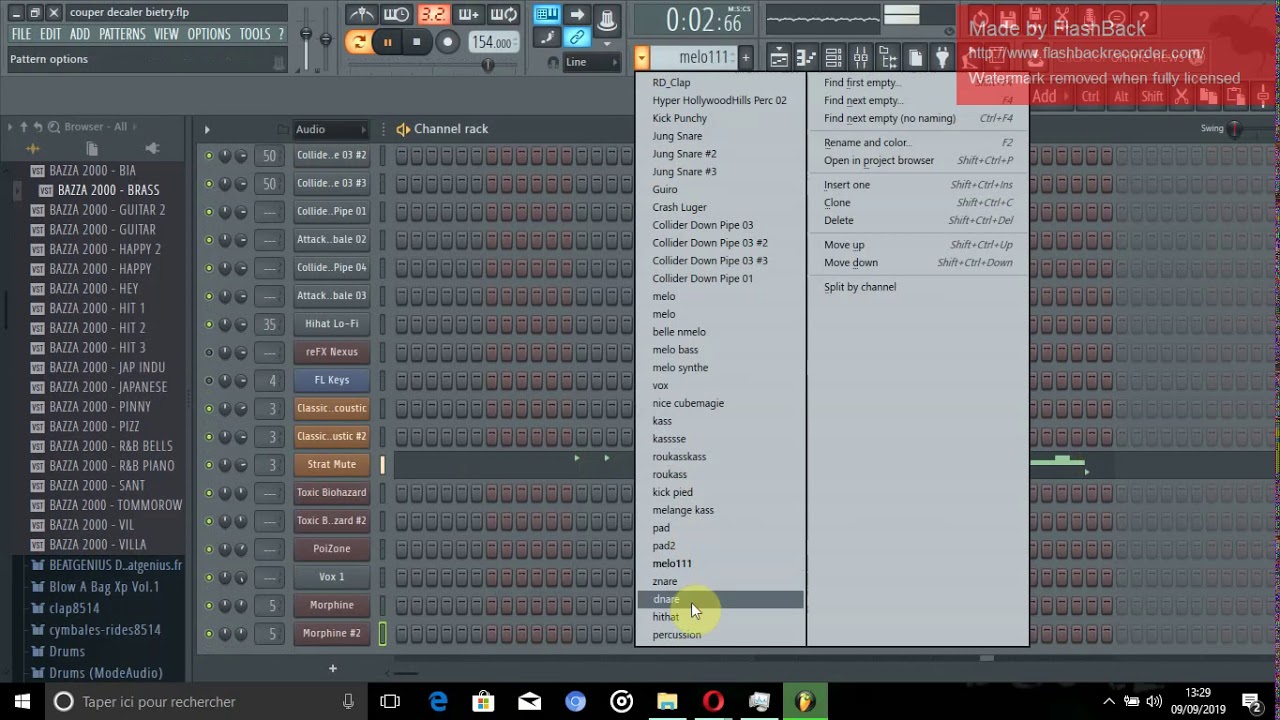Toggle mute LED of Morphine channel
This screenshot has width=1280, height=720.
pyautogui.click(x=209, y=605)
